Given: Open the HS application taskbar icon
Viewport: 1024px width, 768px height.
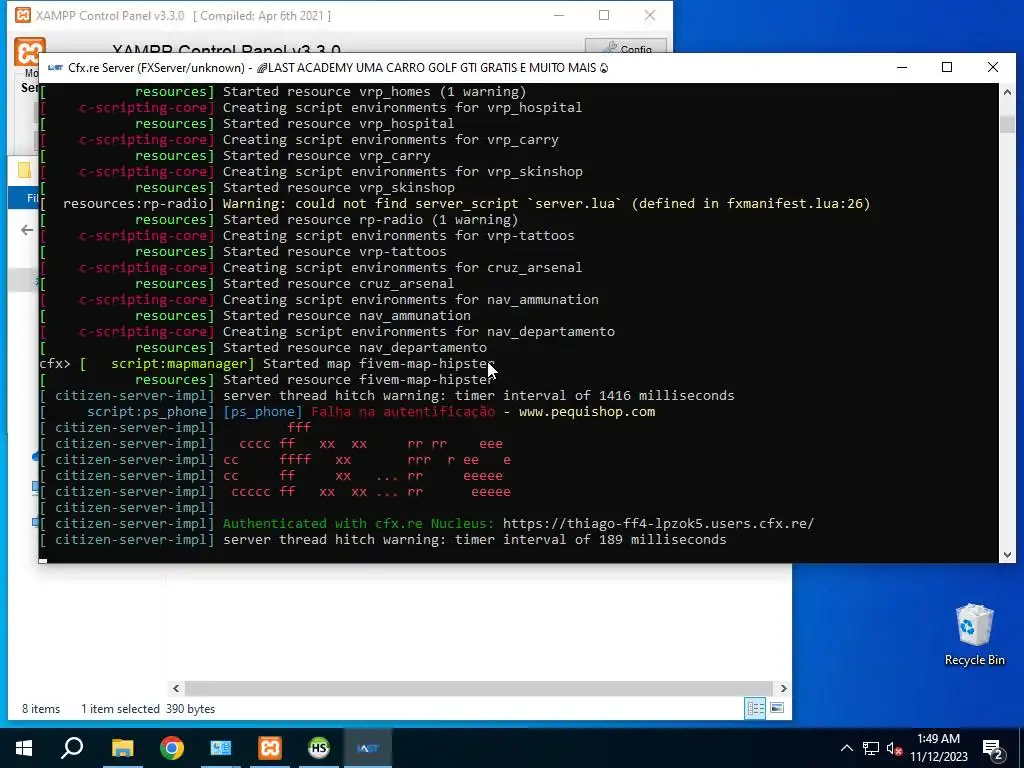Looking at the screenshot, I should click(x=319, y=748).
